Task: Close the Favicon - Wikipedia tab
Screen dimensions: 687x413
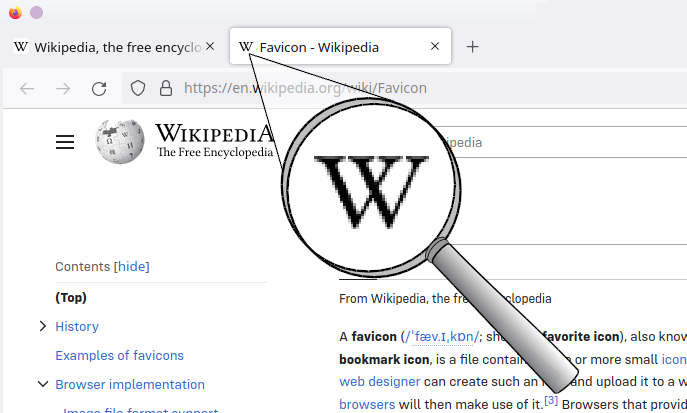Action: click(435, 46)
